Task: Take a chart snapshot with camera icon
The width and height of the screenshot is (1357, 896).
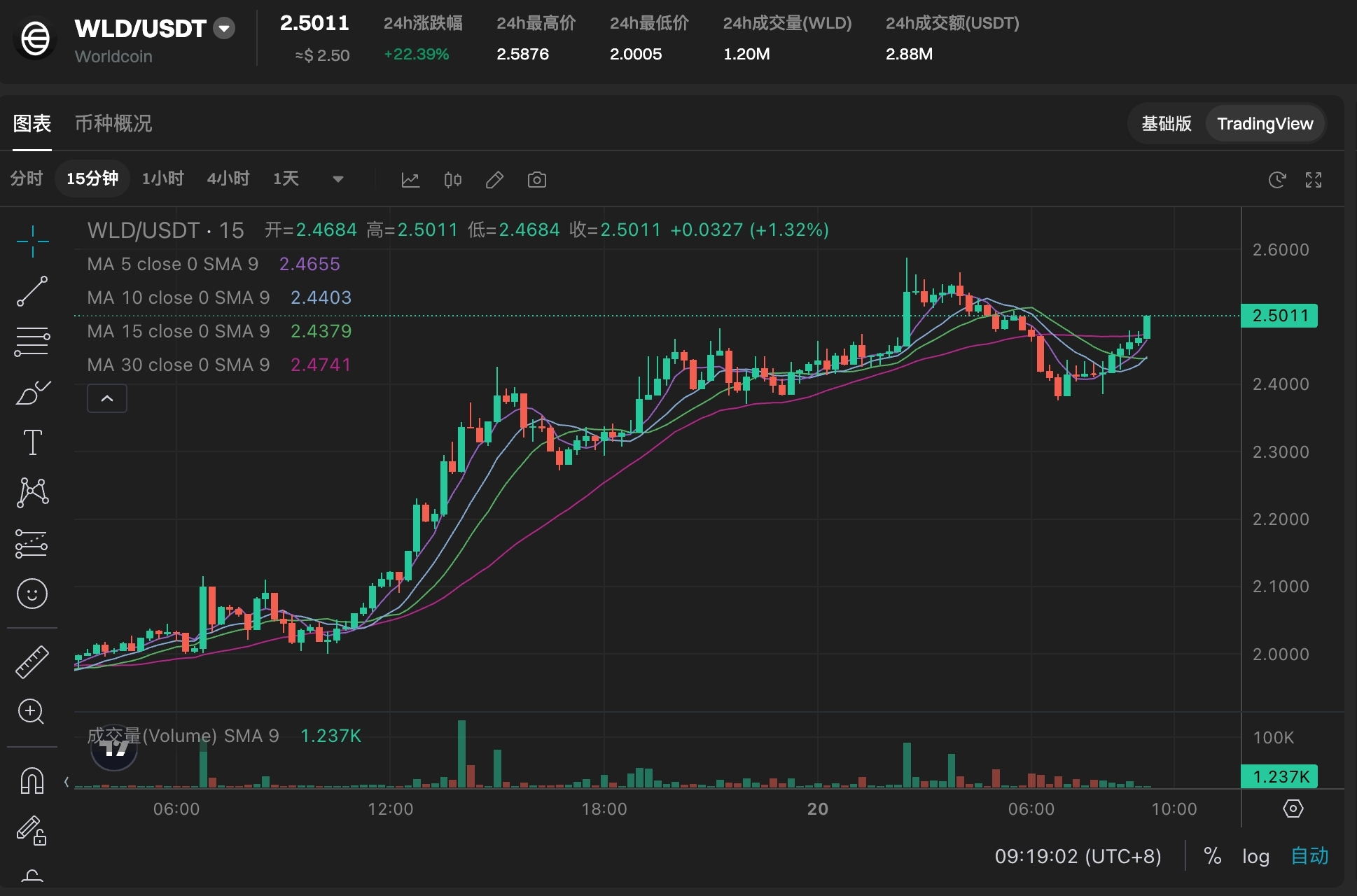Action: (x=537, y=180)
